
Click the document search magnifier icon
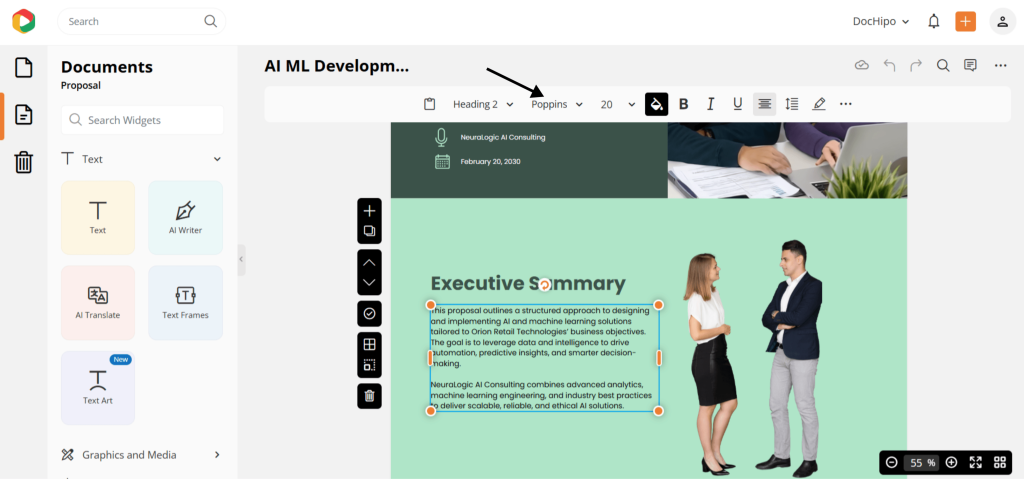[x=943, y=65]
